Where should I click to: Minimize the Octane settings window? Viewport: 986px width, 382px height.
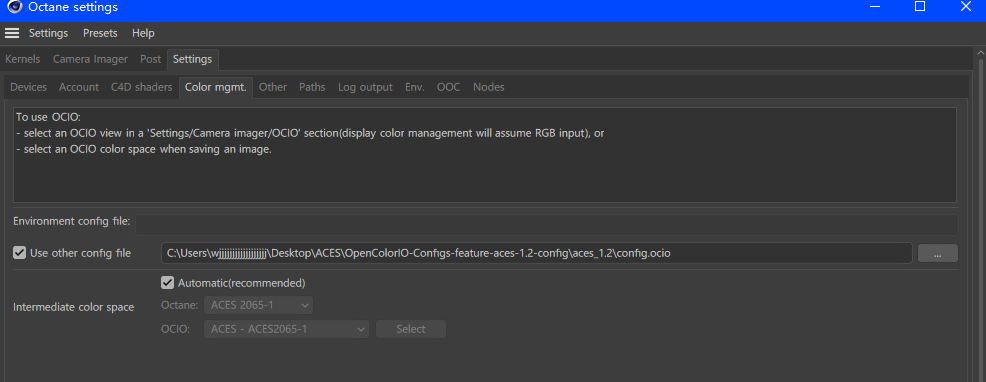click(x=873, y=6)
